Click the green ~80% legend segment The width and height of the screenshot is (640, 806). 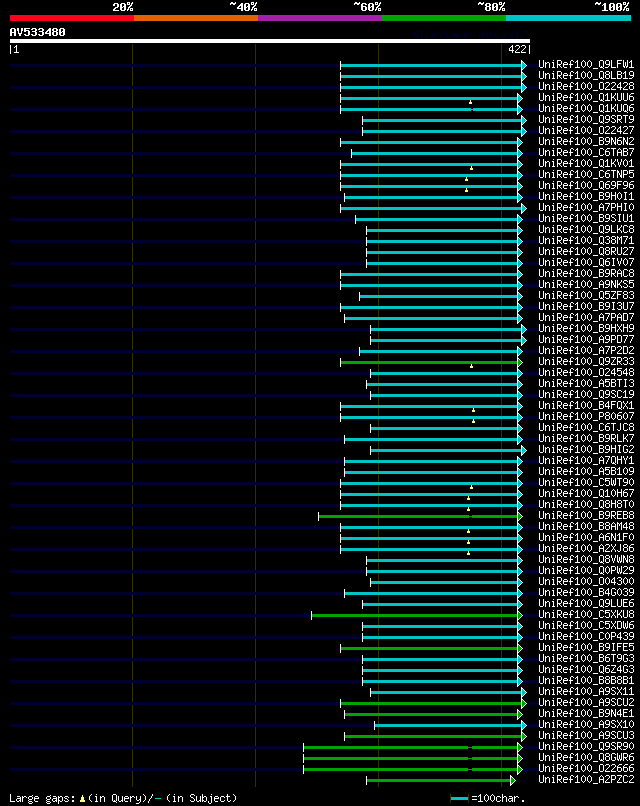(x=444, y=18)
